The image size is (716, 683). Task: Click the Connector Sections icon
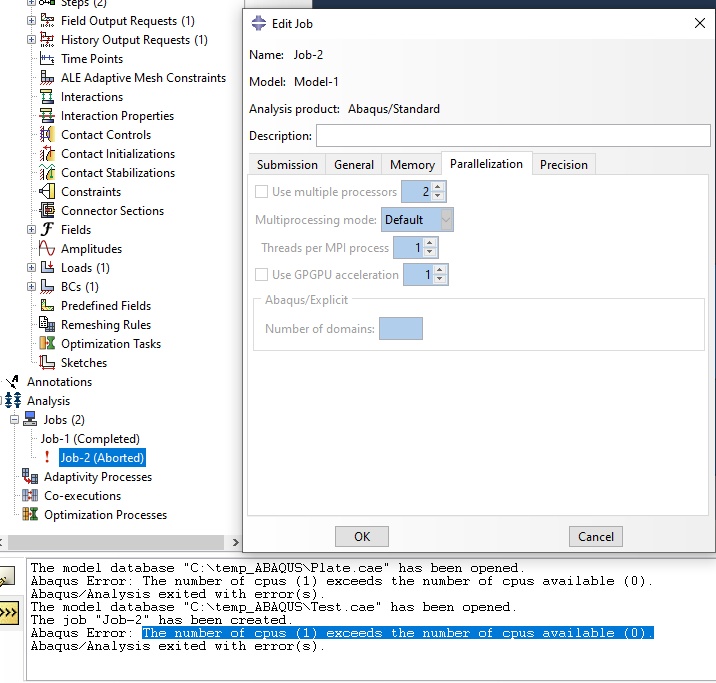47,210
